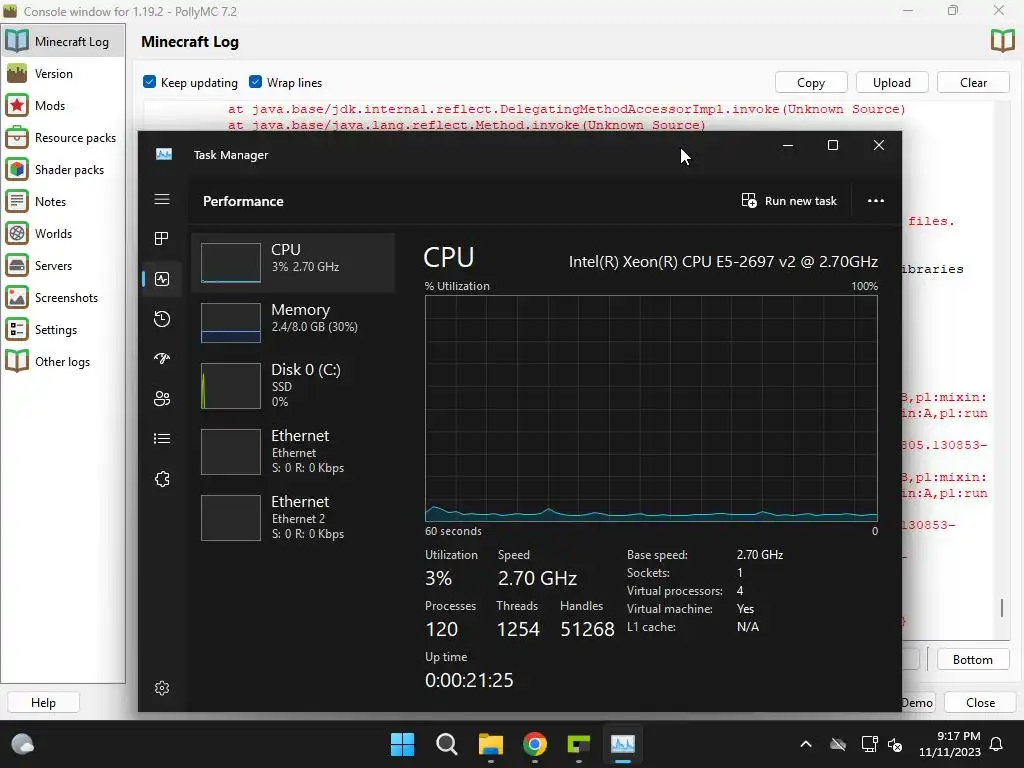Open Minecraft Log tab in PollyMC
The height and width of the screenshot is (768, 1024).
tap(63, 41)
